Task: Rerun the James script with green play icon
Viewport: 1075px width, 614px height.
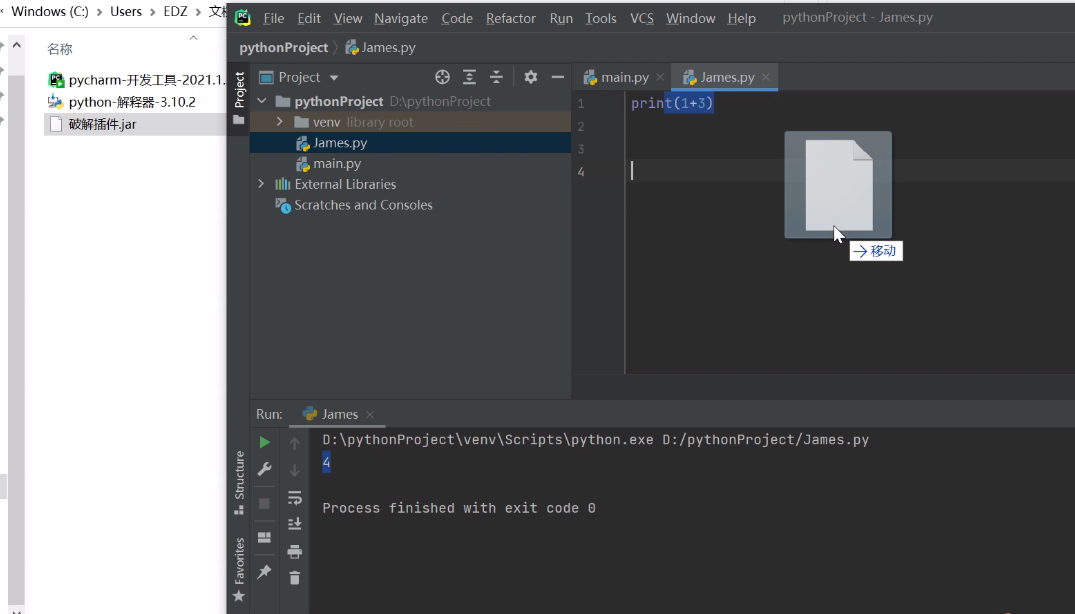Action: coord(264,442)
